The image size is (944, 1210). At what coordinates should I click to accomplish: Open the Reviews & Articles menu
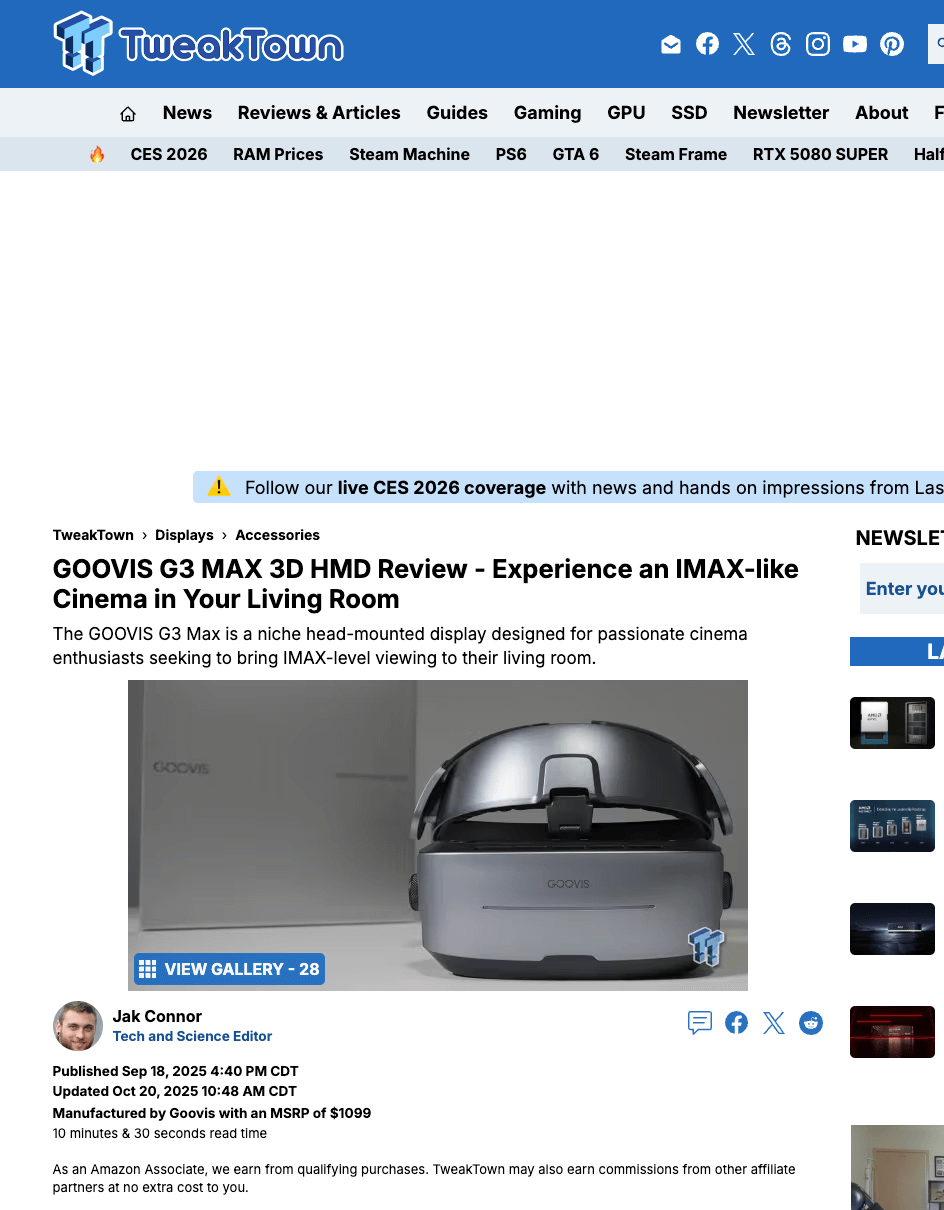(x=319, y=113)
